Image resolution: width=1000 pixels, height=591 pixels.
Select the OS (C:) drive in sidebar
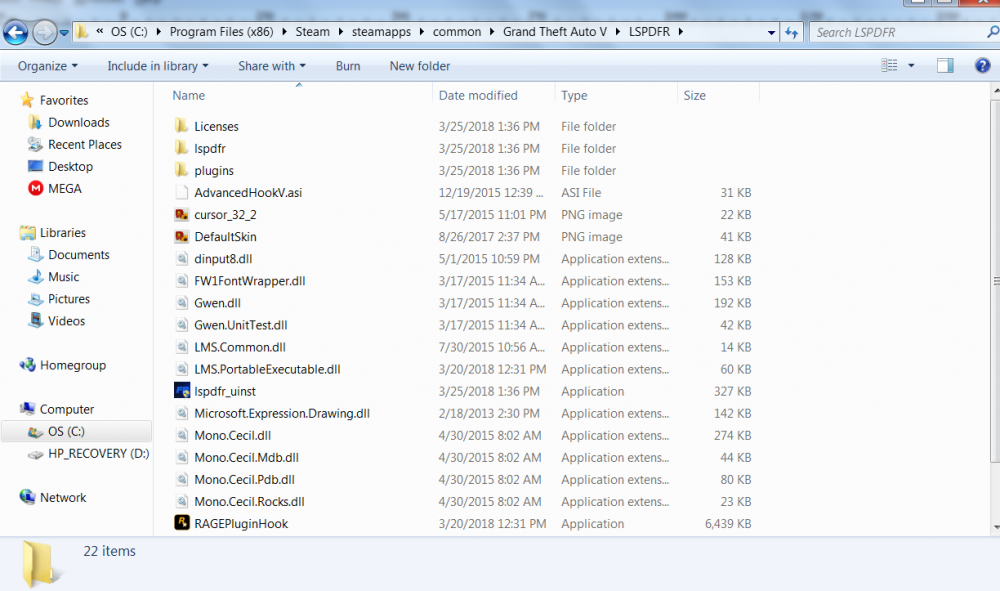click(x=77, y=432)
